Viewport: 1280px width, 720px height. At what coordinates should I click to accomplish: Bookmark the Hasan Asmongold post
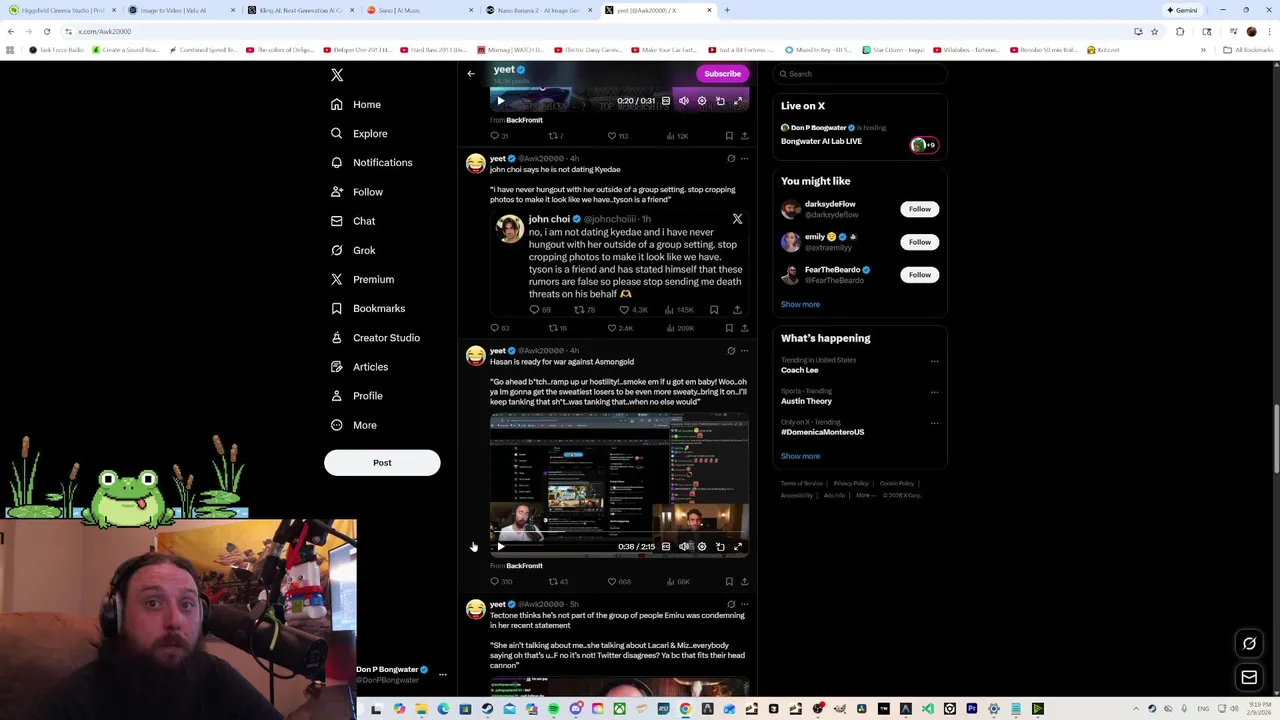[729, 581]
